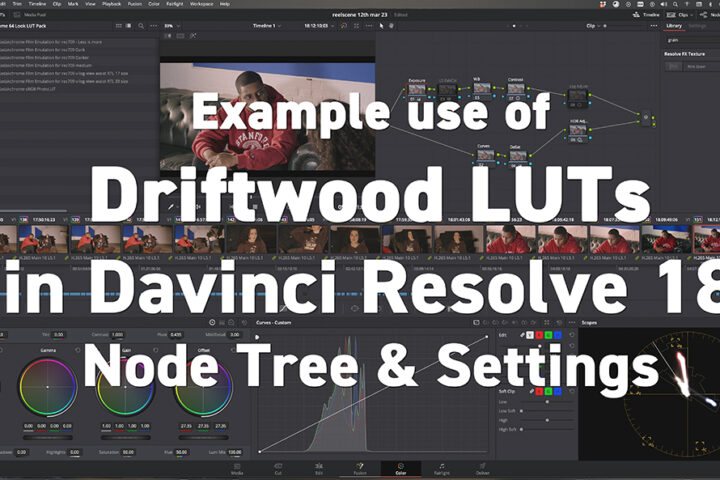Open node editor options ellipsis menu
The width and height of the screenshot is (720, 480).
coord(653,26)
